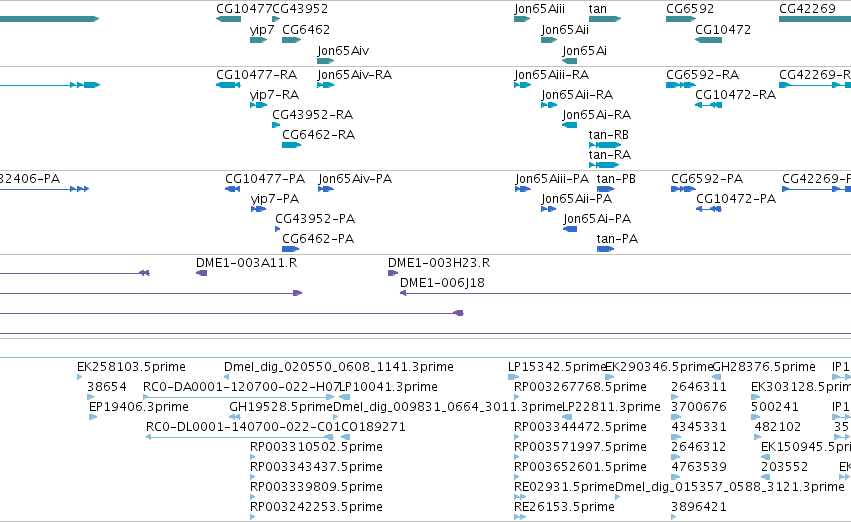Select transcript CG6462-RA
The height and width of the screenshot is (522, 851).
pos(318,135)
